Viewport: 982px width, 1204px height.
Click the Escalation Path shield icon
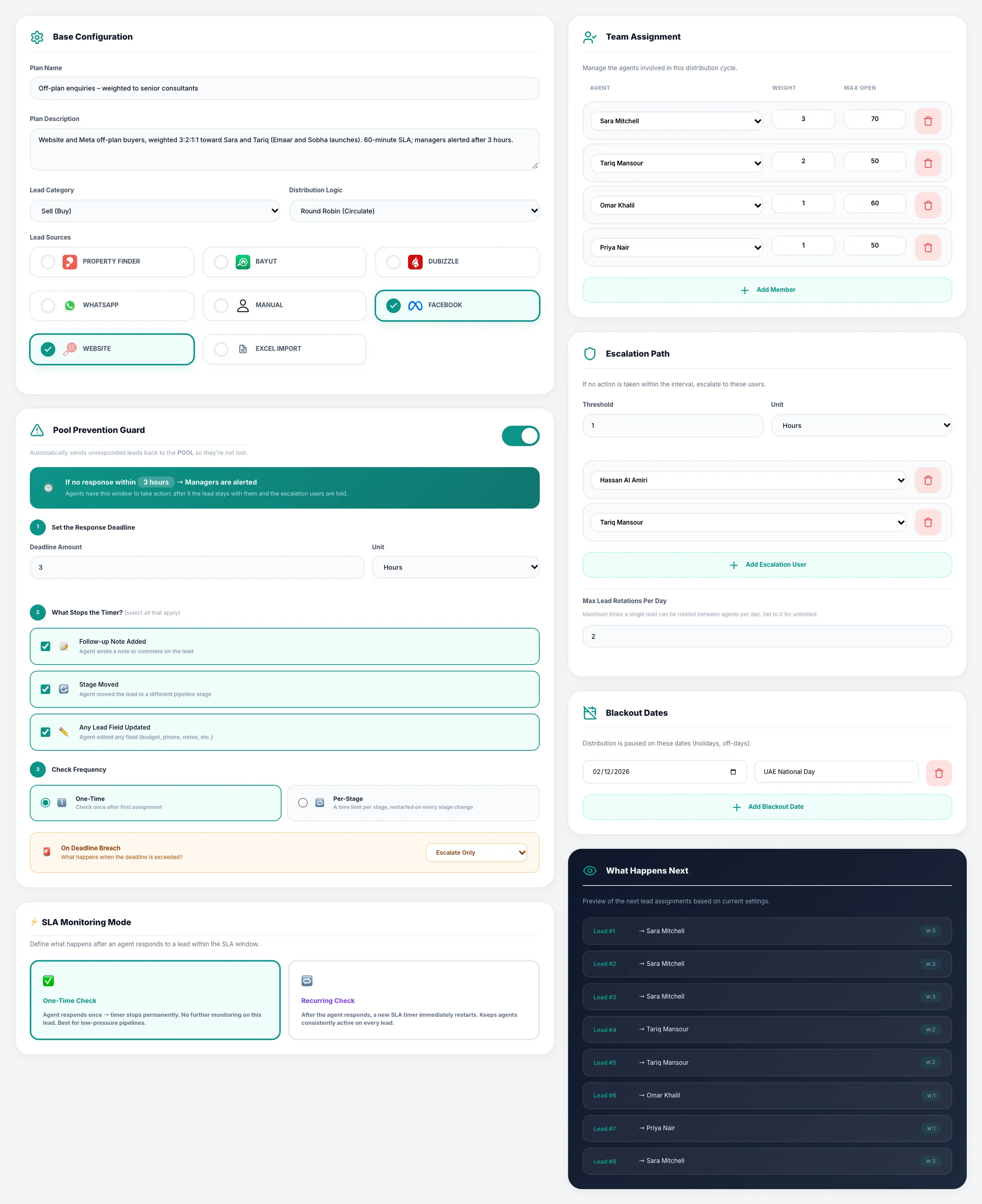590,354
